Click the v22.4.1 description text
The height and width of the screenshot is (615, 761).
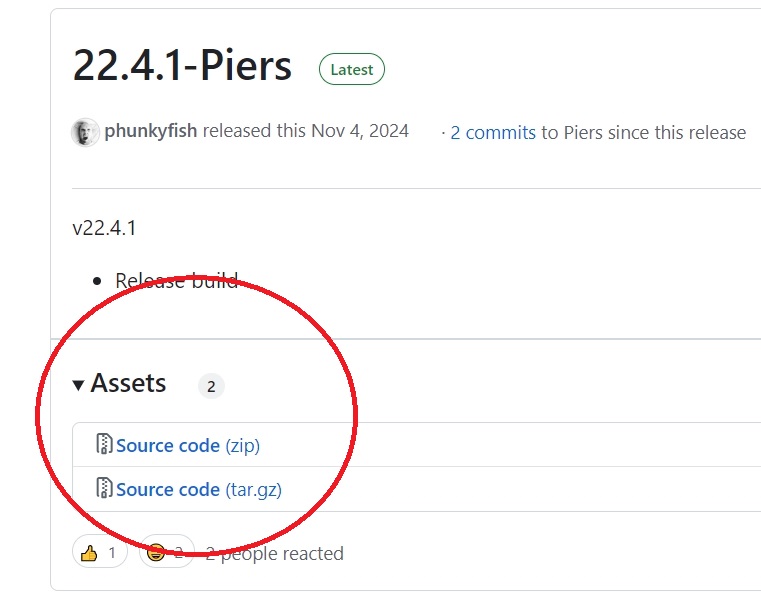(104, 228)
